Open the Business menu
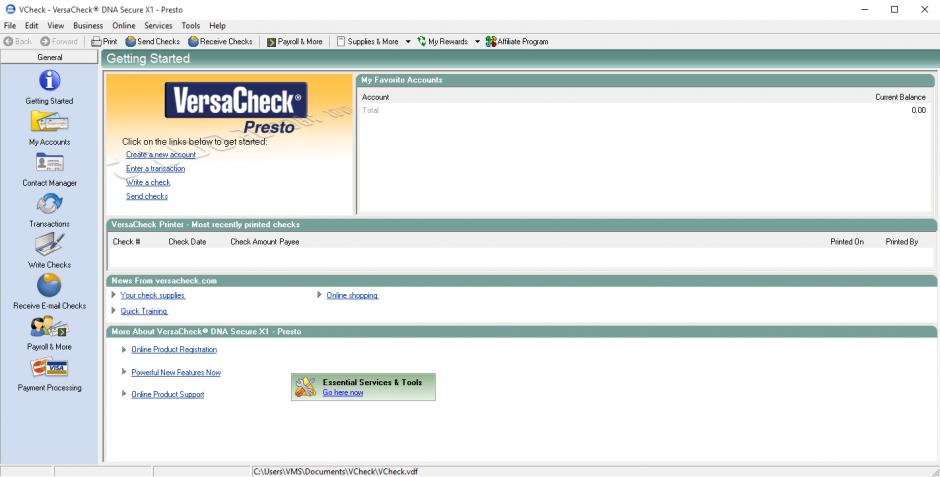This screenshot has height=477, width=940. click(x=88, y=26)
